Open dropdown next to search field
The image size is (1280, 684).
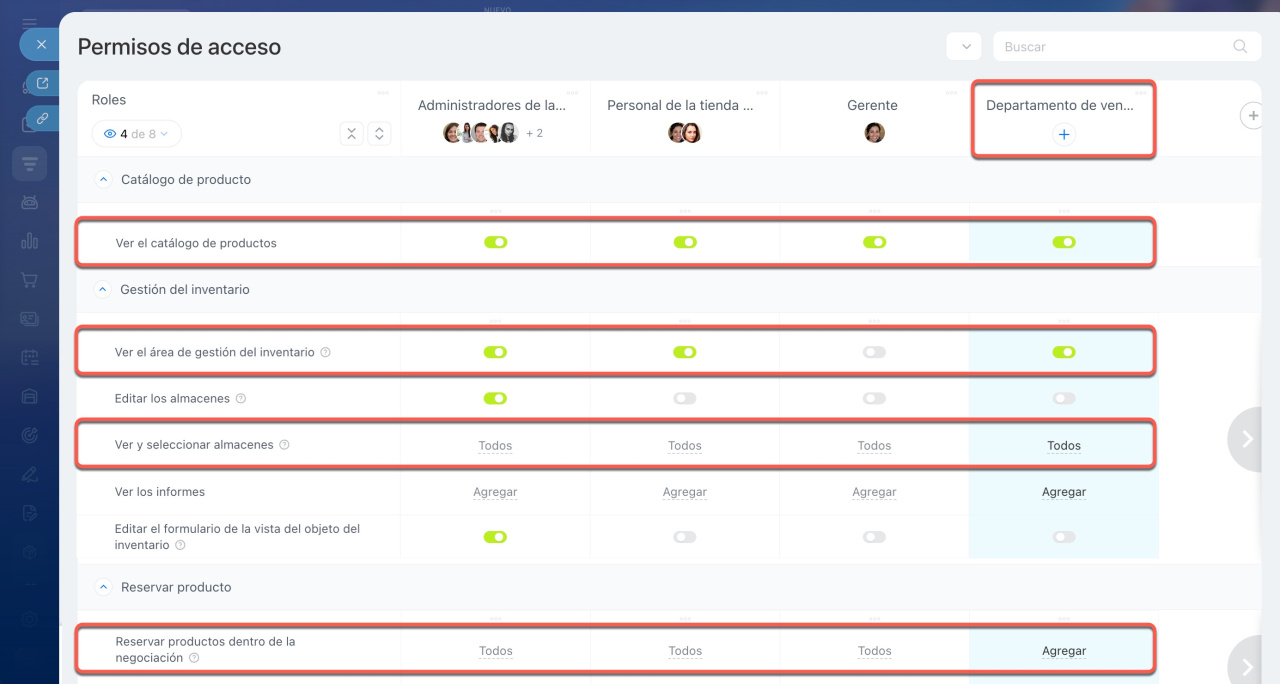coord(964,47)
